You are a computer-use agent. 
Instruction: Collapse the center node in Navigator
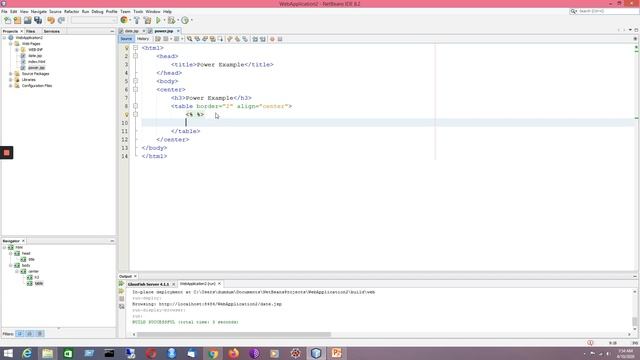pos(17,271)
